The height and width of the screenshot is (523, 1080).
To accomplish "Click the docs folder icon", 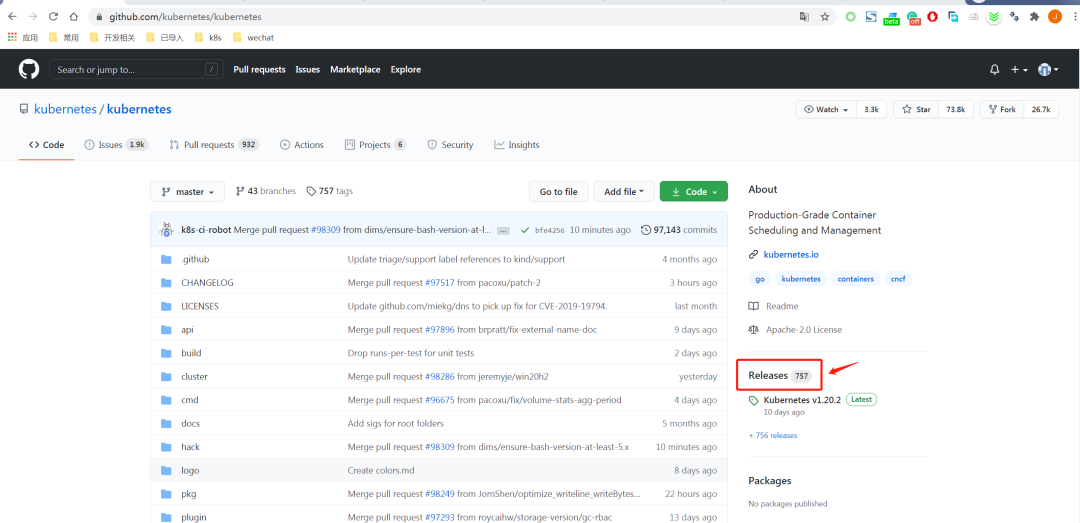I will tap(166, 423).
